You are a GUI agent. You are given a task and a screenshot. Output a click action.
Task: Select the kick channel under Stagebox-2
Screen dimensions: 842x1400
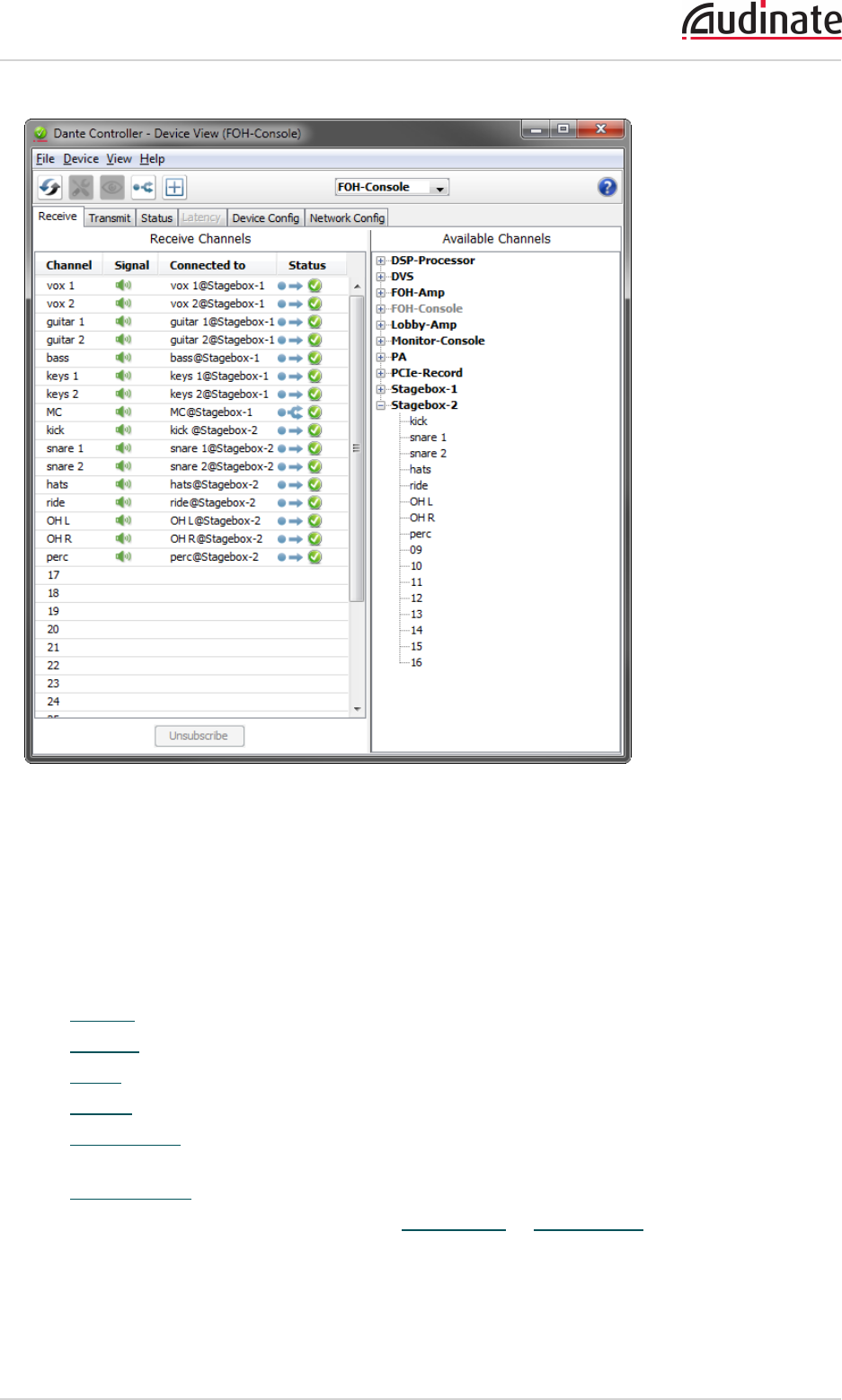click(419, 421)
